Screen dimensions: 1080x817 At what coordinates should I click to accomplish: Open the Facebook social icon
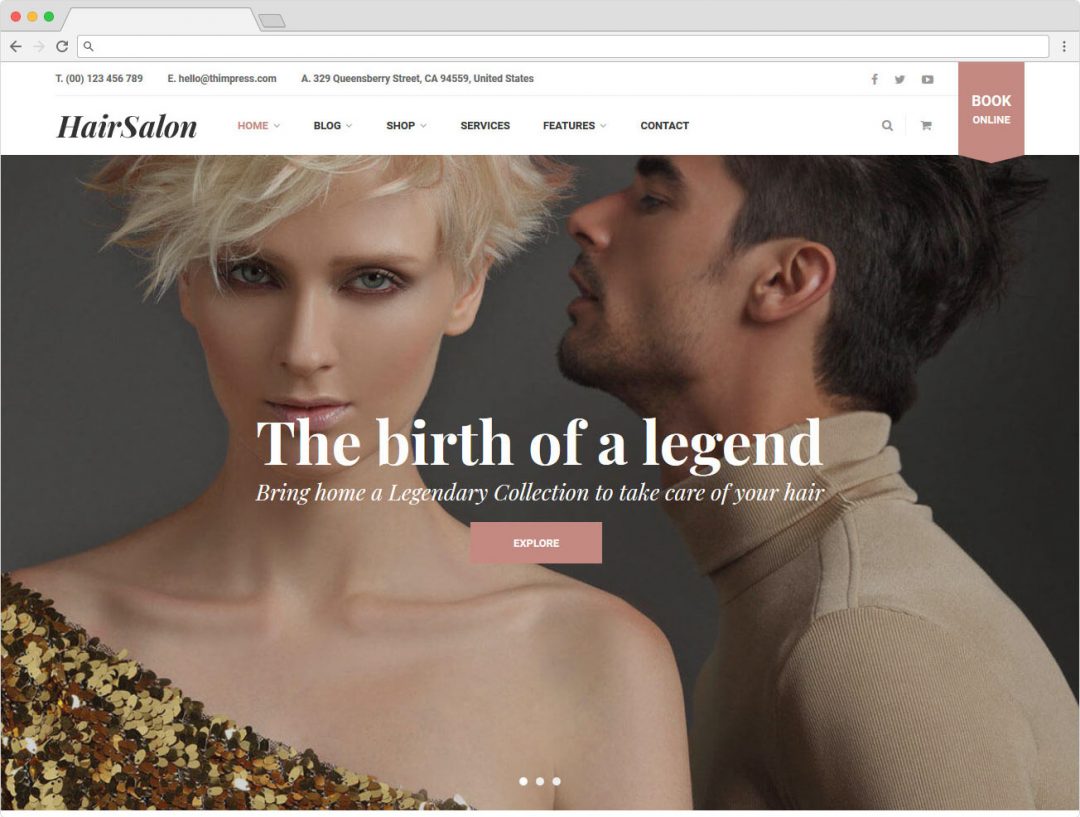click(874, 79)
